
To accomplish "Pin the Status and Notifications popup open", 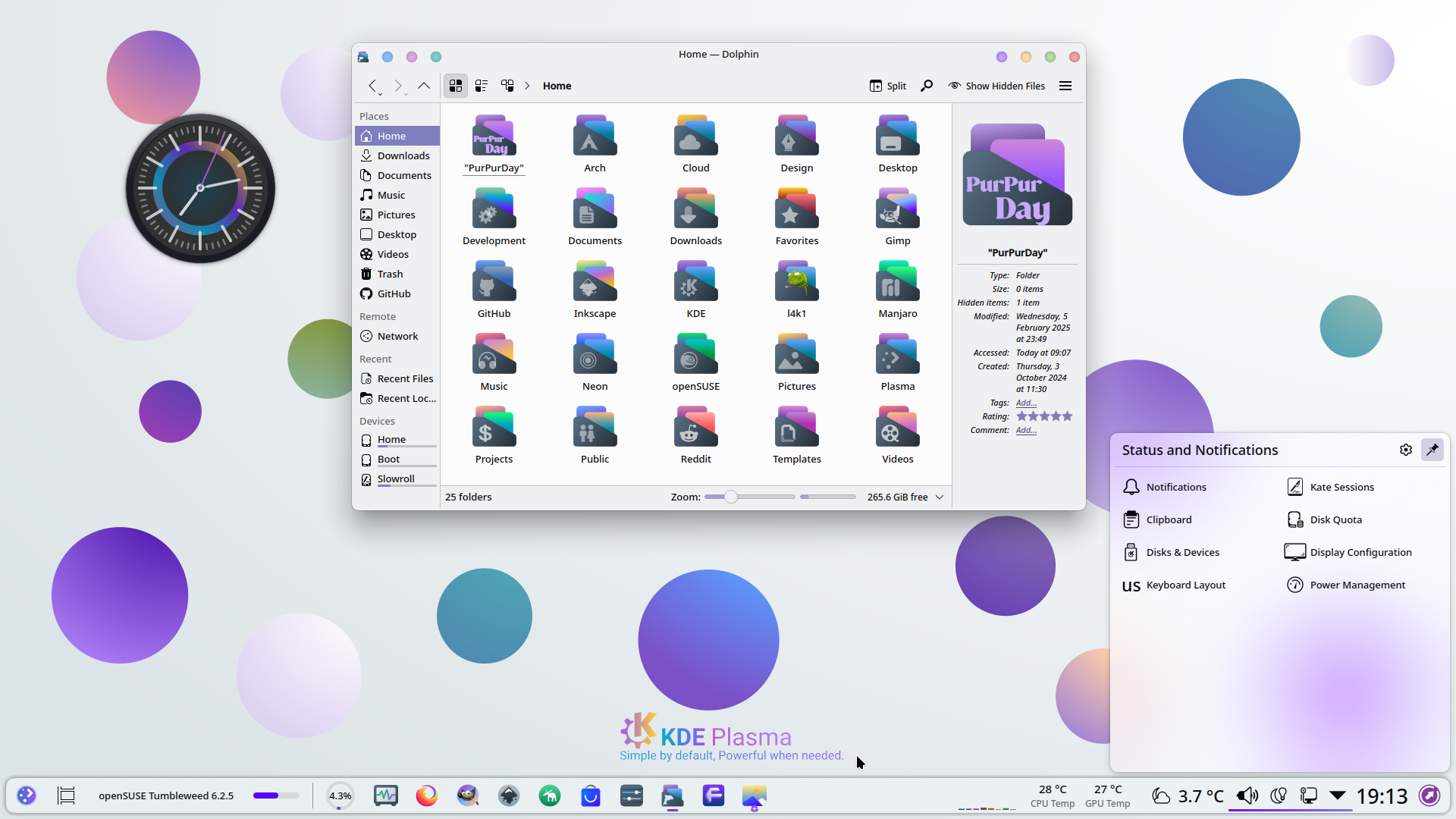I will tap(1432, 450).
